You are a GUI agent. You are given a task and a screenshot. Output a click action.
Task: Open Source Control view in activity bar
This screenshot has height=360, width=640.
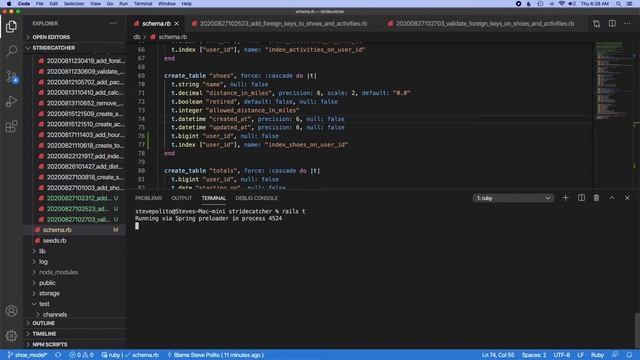tap(11, 76)
